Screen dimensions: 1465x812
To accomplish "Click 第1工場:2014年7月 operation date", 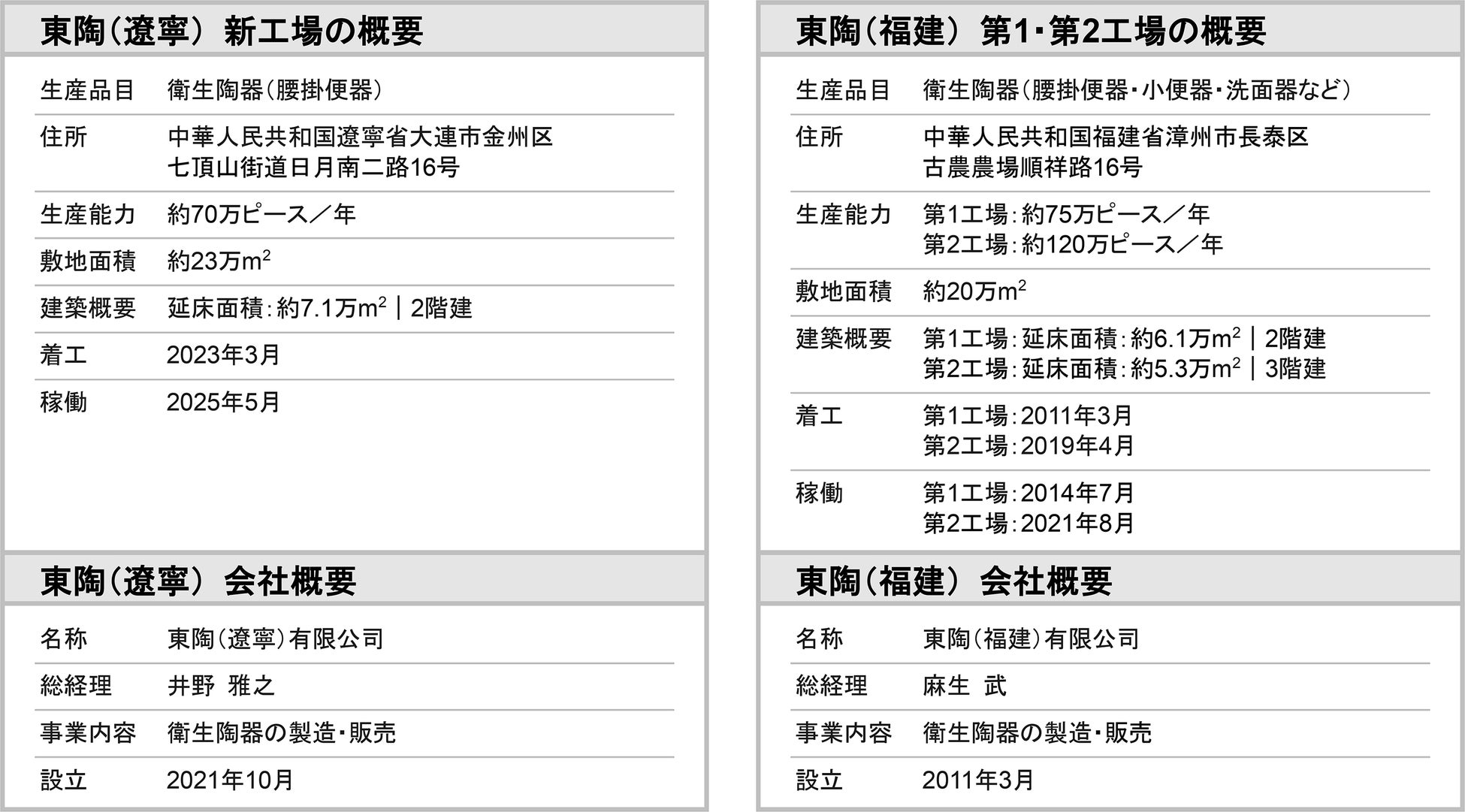I will pos(1028,494).
